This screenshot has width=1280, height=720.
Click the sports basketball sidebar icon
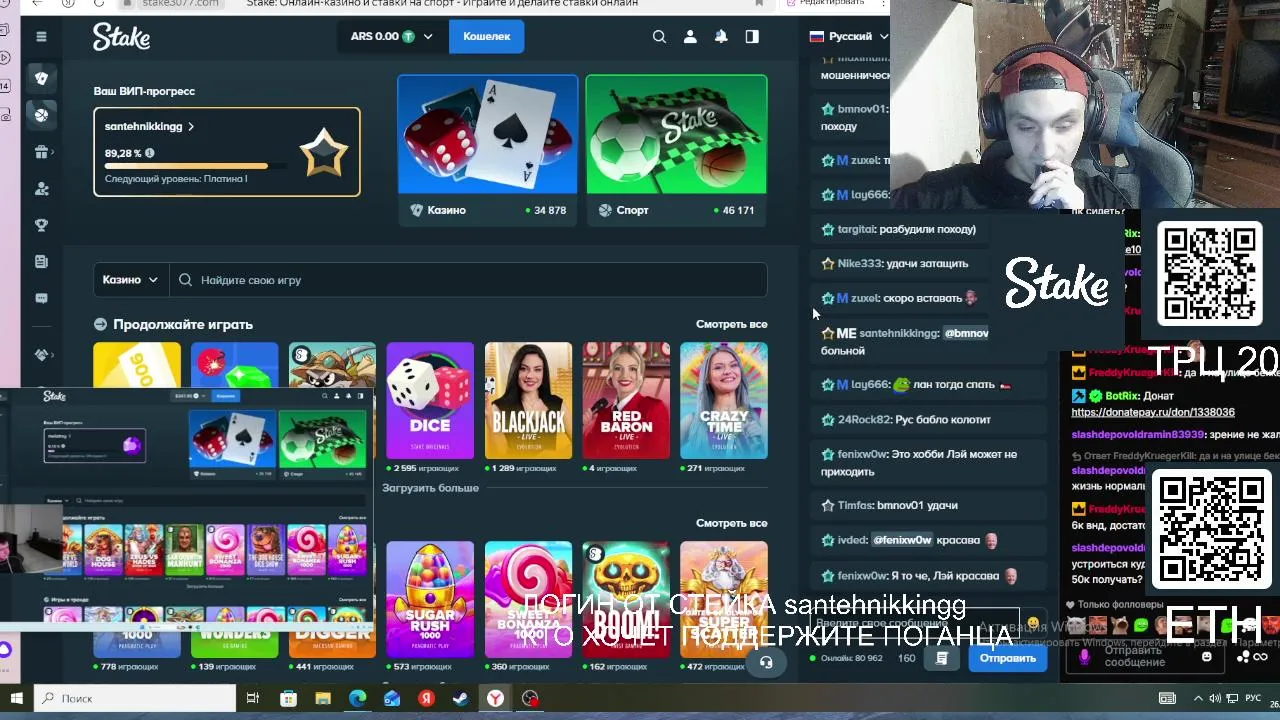(41, 115)
